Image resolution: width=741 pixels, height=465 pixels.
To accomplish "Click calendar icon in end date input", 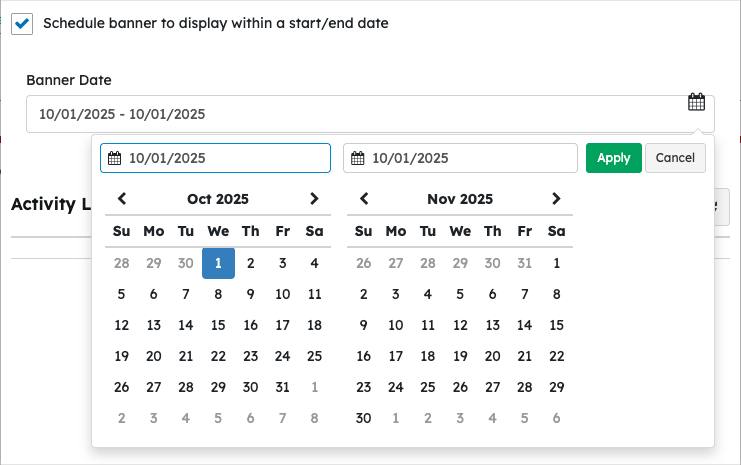I will click(x=358, y=158).
